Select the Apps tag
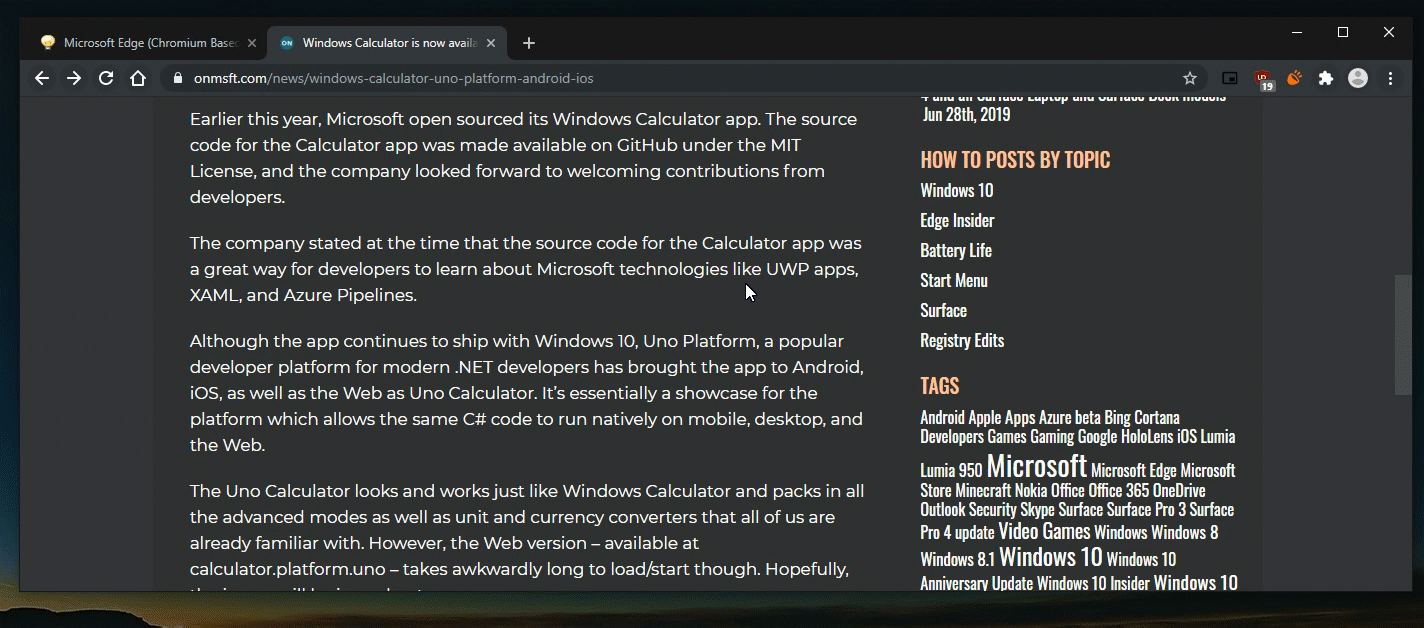Viewport: 1424px width, 628px height. [1020, 417]
